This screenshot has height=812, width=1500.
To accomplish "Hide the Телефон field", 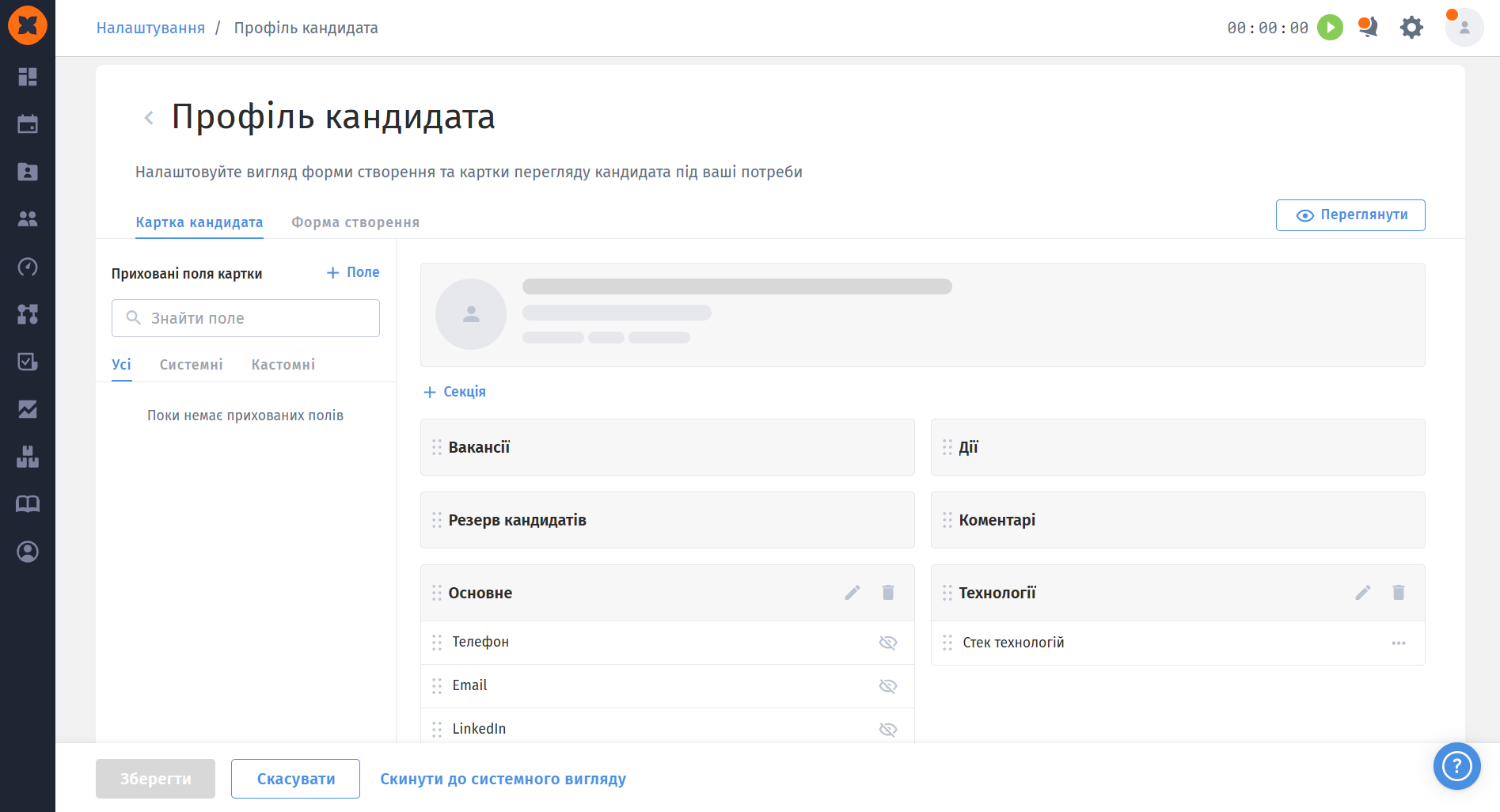I will (x=888, y=643).
